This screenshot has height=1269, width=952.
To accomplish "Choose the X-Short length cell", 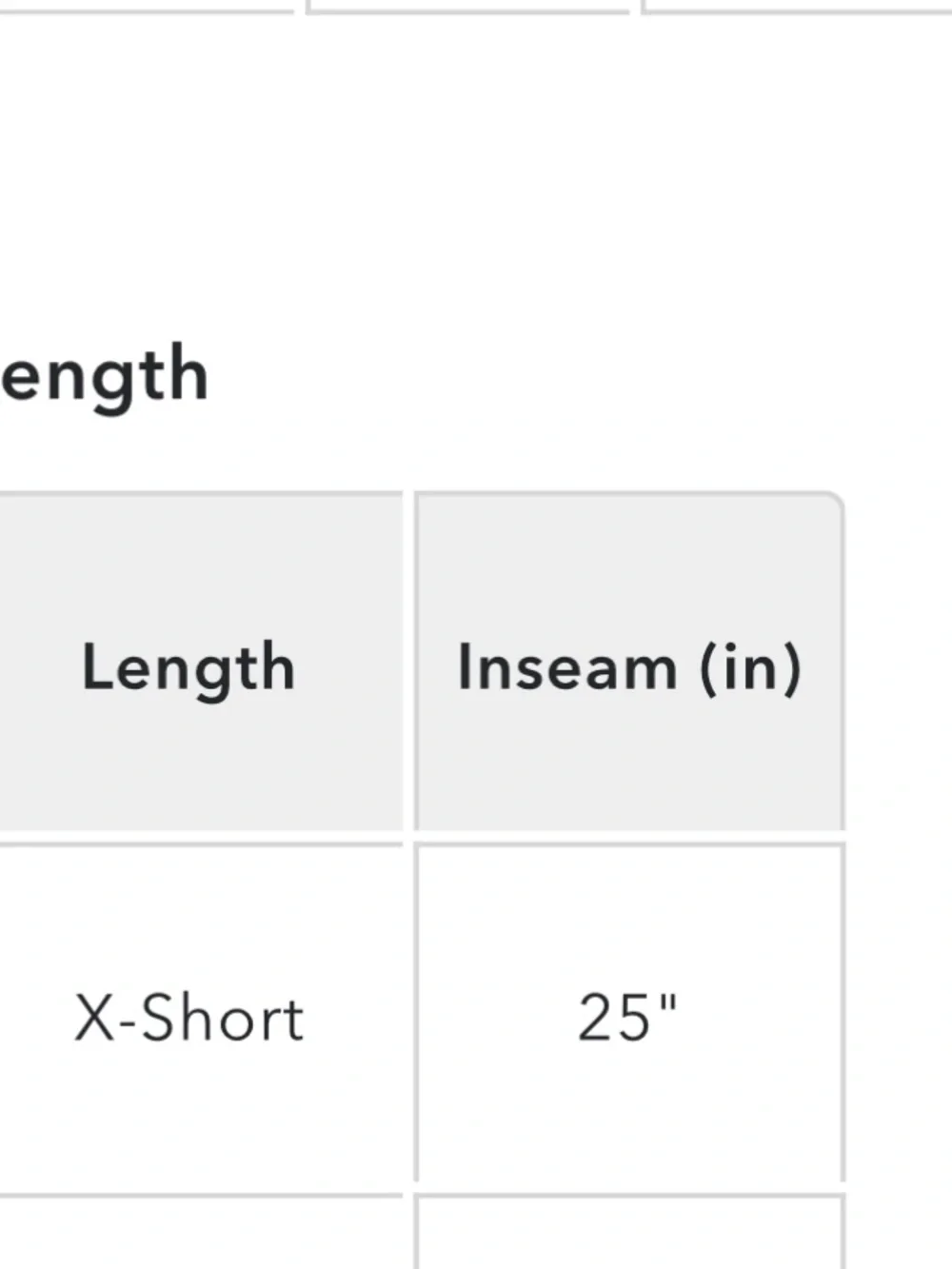I will point(200,1016).
